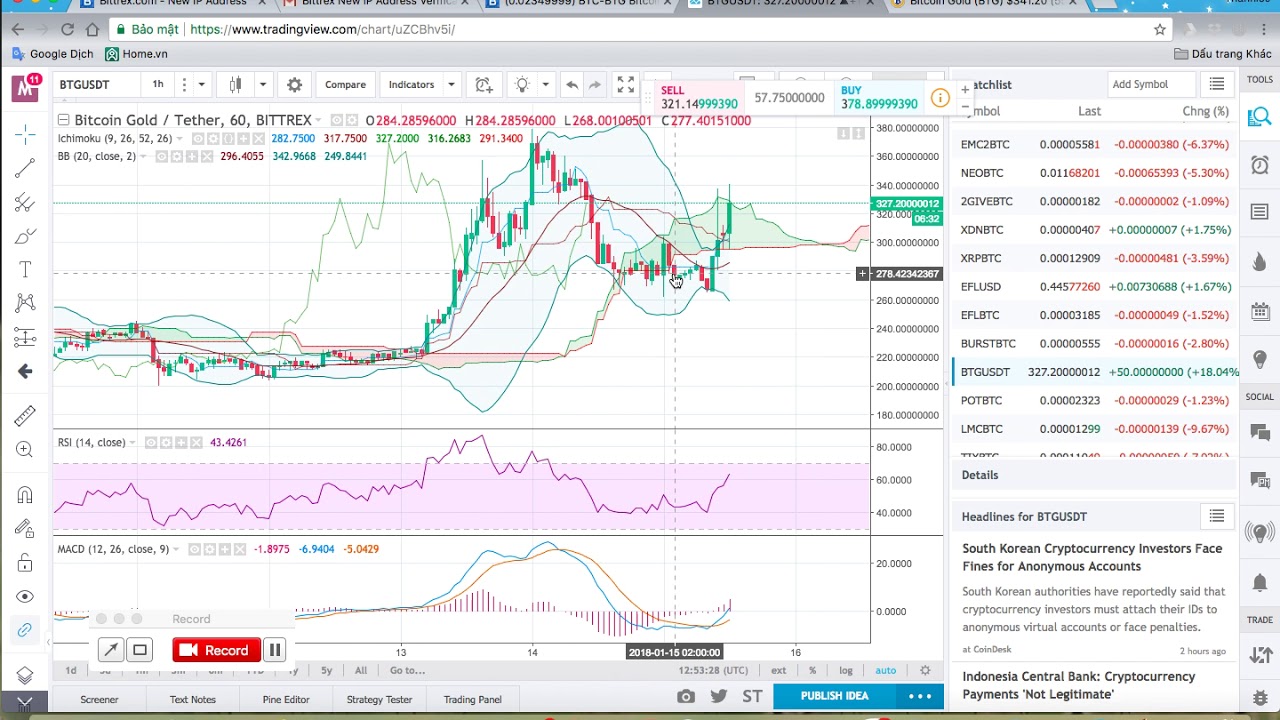The height and width of the screenshot is (720, 1280).
Task: Select the prediction and measurement tool
Action: (x=26, y=337)
